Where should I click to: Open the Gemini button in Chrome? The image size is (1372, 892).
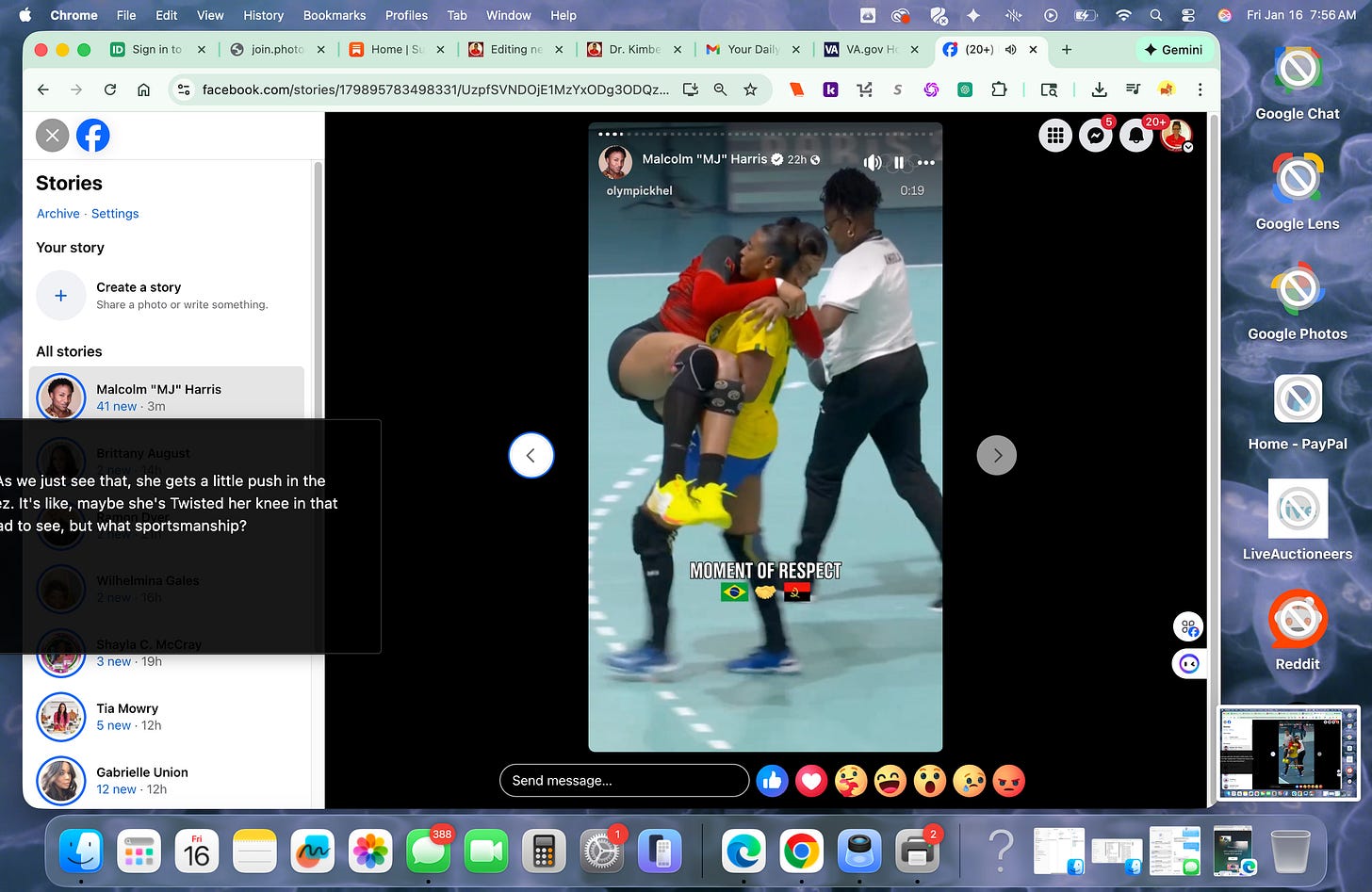click(1173, 50)
